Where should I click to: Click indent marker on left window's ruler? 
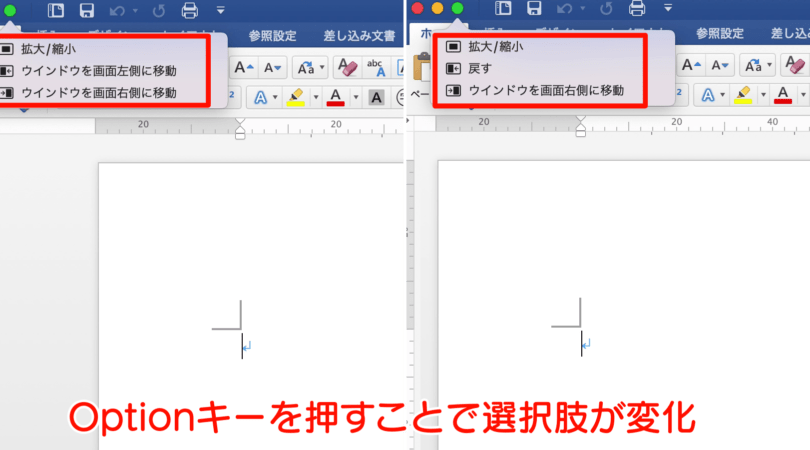tap(240, 129)
